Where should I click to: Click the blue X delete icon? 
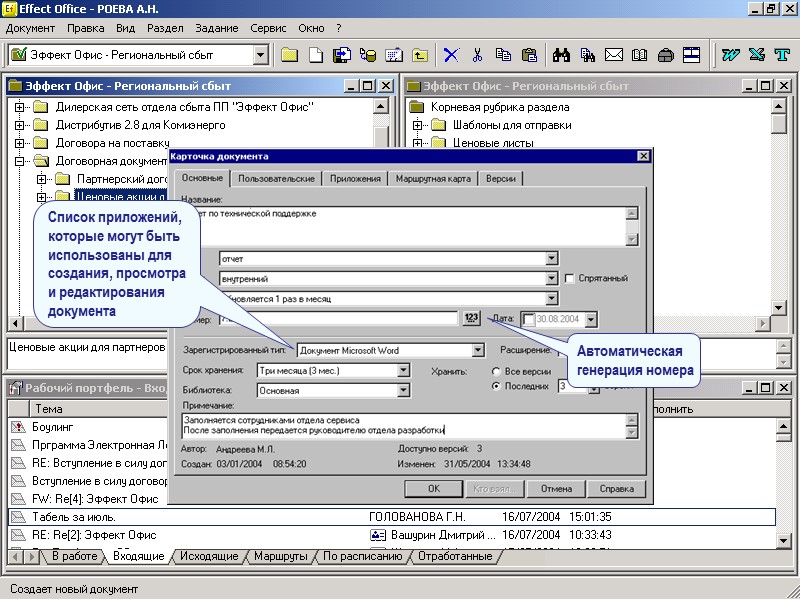451,55
